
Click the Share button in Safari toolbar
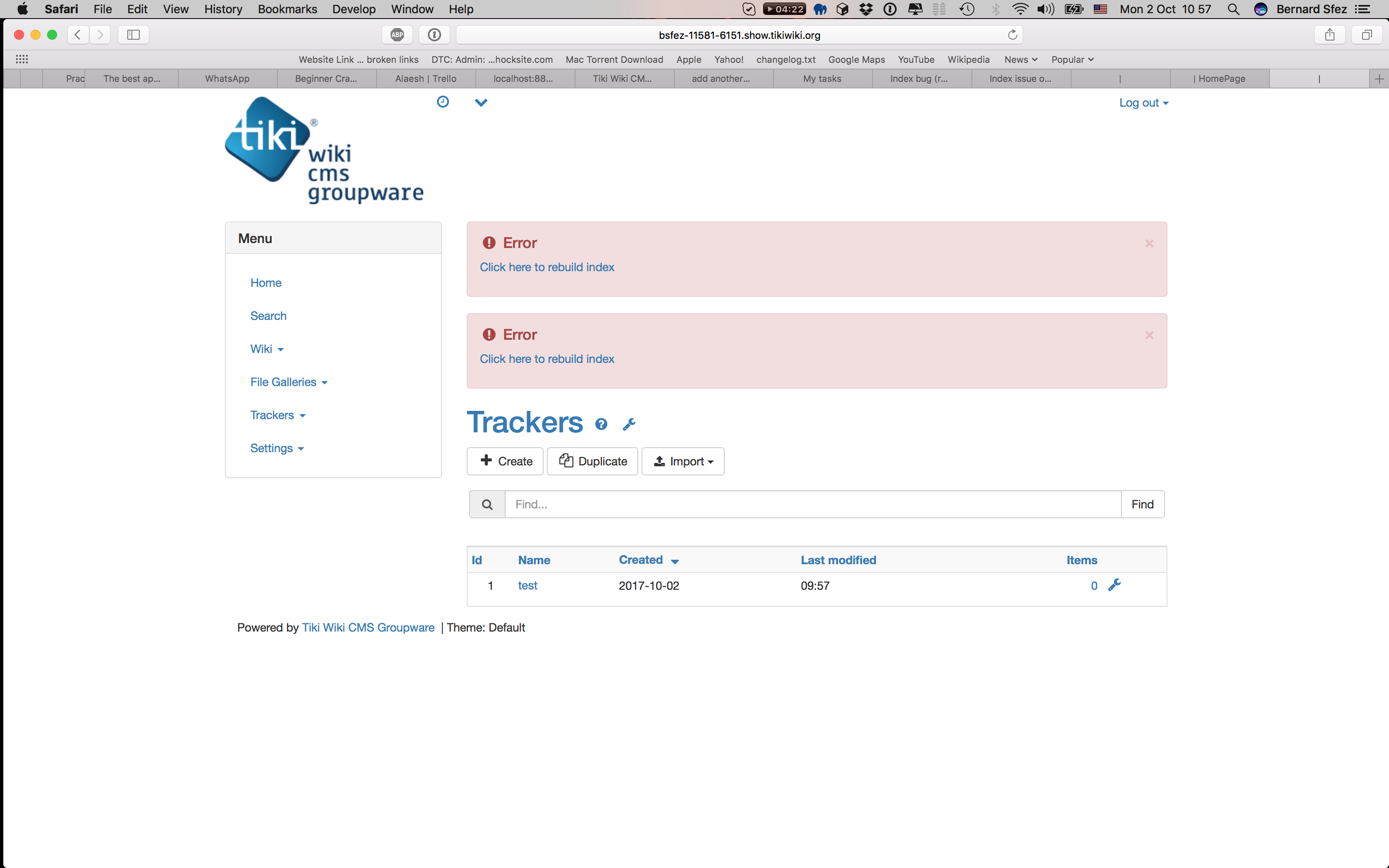tap(1329, 35)
